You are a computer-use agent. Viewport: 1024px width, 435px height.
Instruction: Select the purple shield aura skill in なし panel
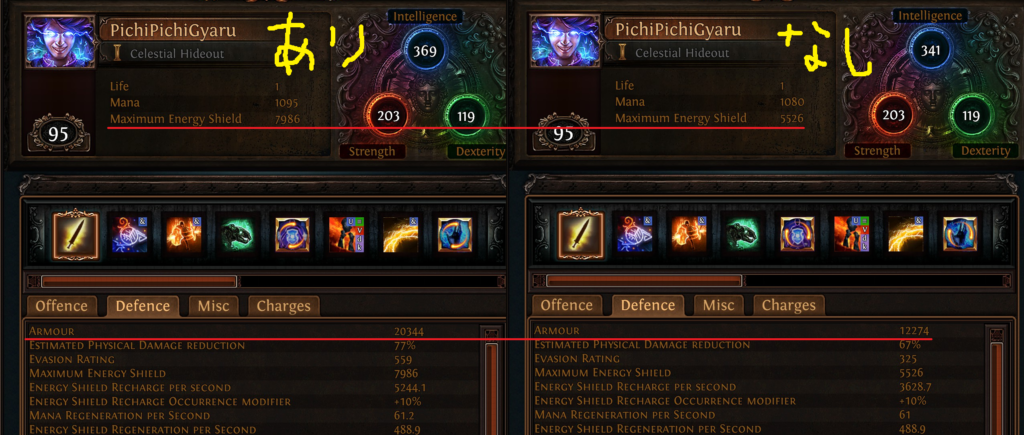(797, 234)
